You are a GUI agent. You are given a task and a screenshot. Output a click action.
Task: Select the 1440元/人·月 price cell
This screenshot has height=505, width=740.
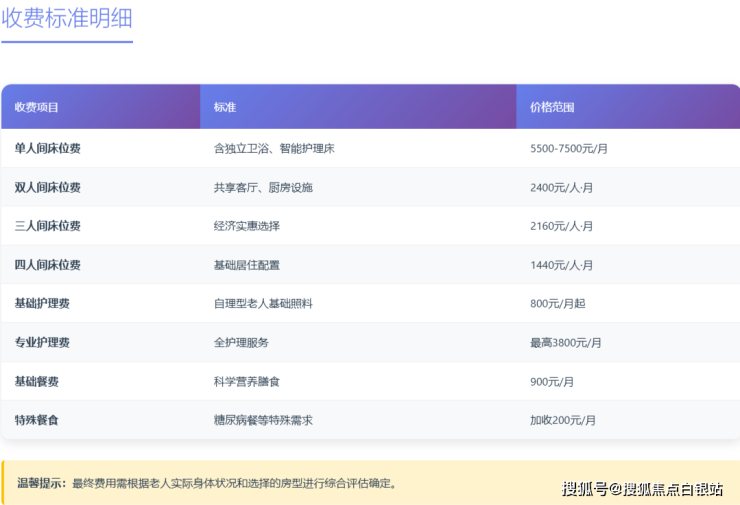point(561,265)
